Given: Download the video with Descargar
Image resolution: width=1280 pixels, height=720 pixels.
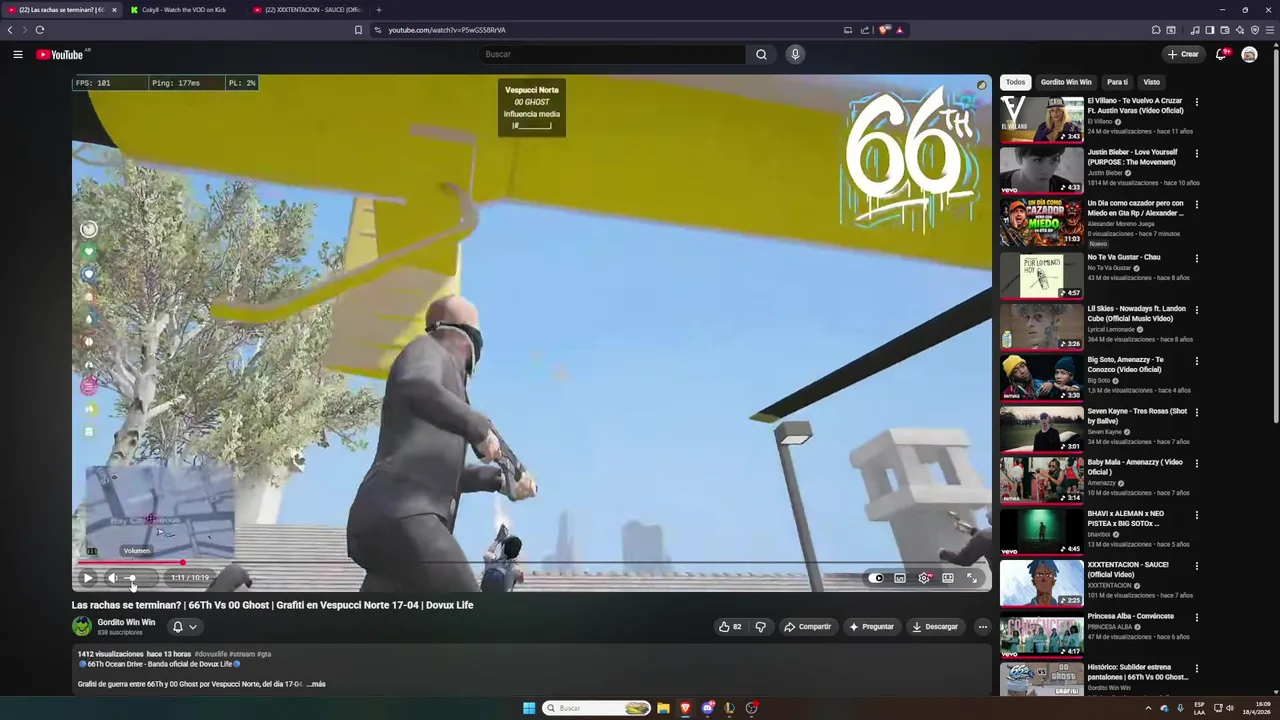Looking at the screenshot, I should click(935, 627).
